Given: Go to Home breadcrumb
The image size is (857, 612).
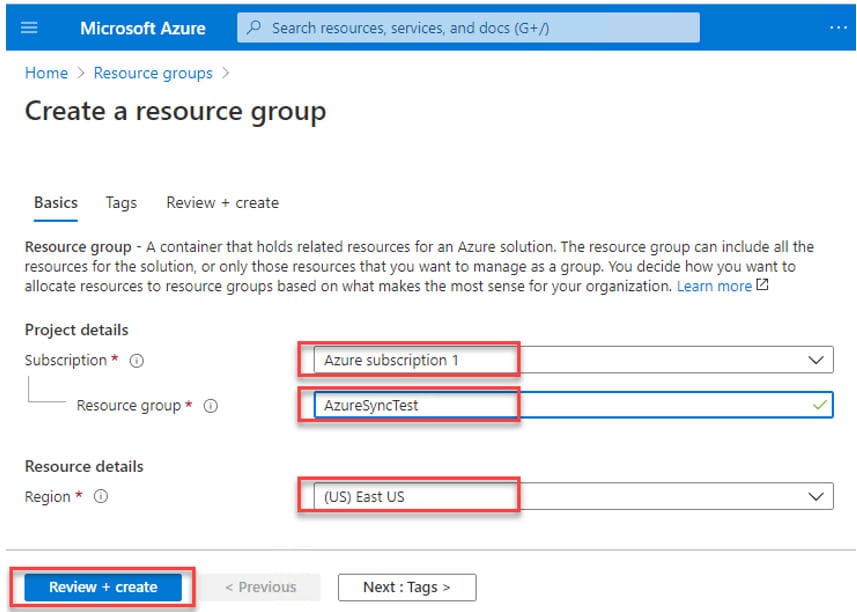Looking at the screenshot, I should click(46, 73).
